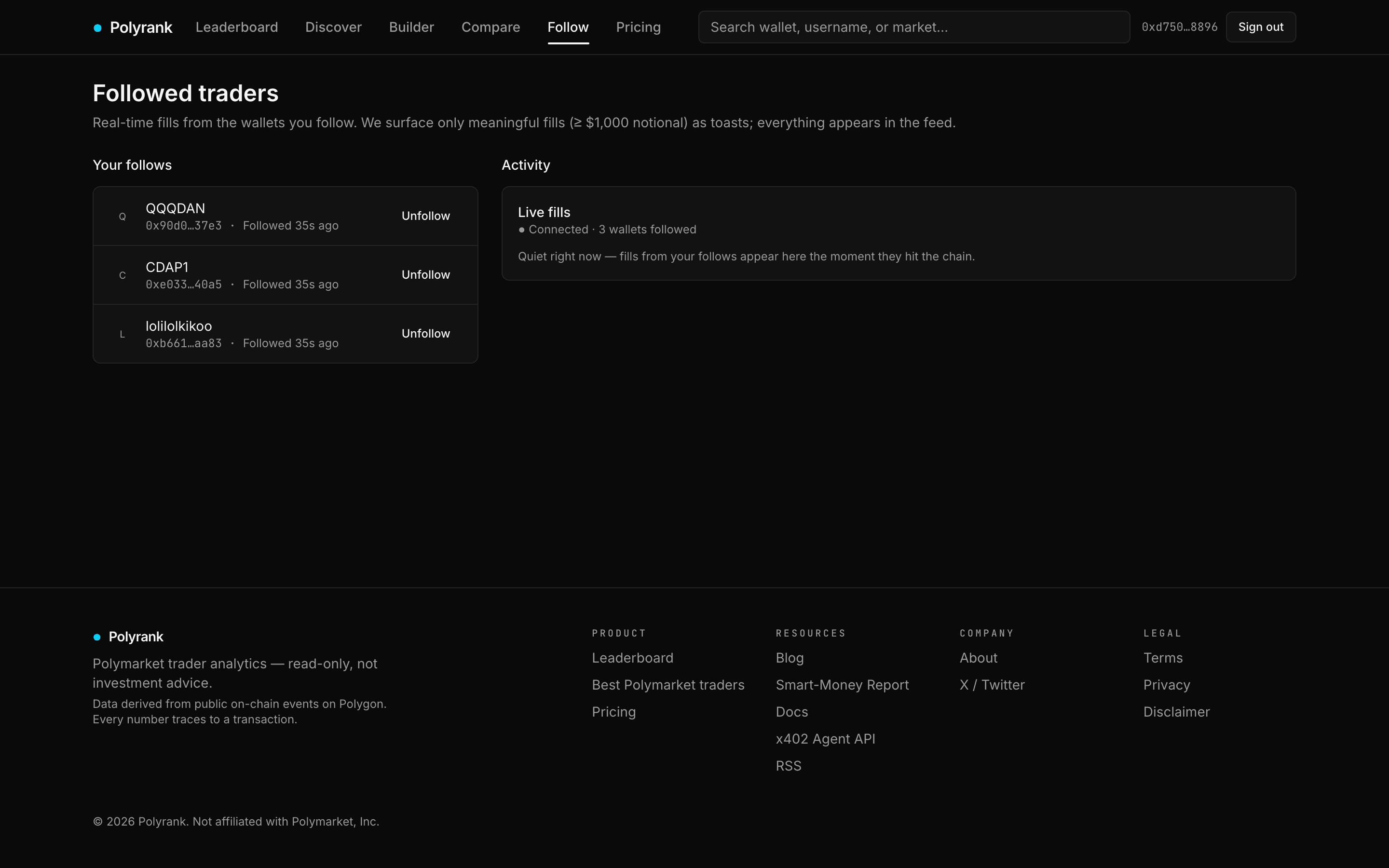
Task: Go to the Discover nav tab
Action: (x=333, y=27)
